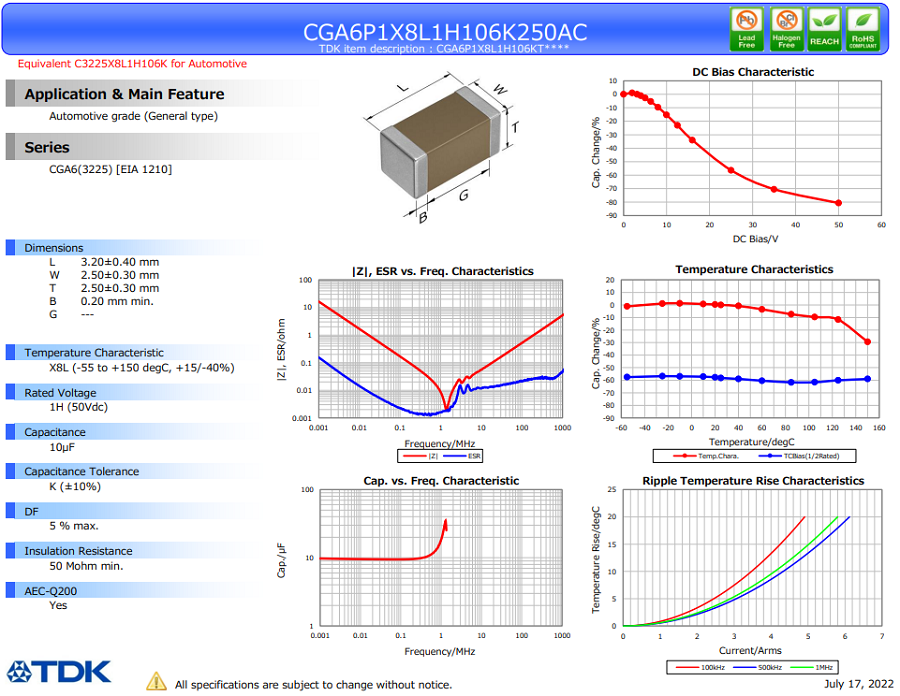Click the specifications subject to change notice
900x696 pixels.
[313, 685]
